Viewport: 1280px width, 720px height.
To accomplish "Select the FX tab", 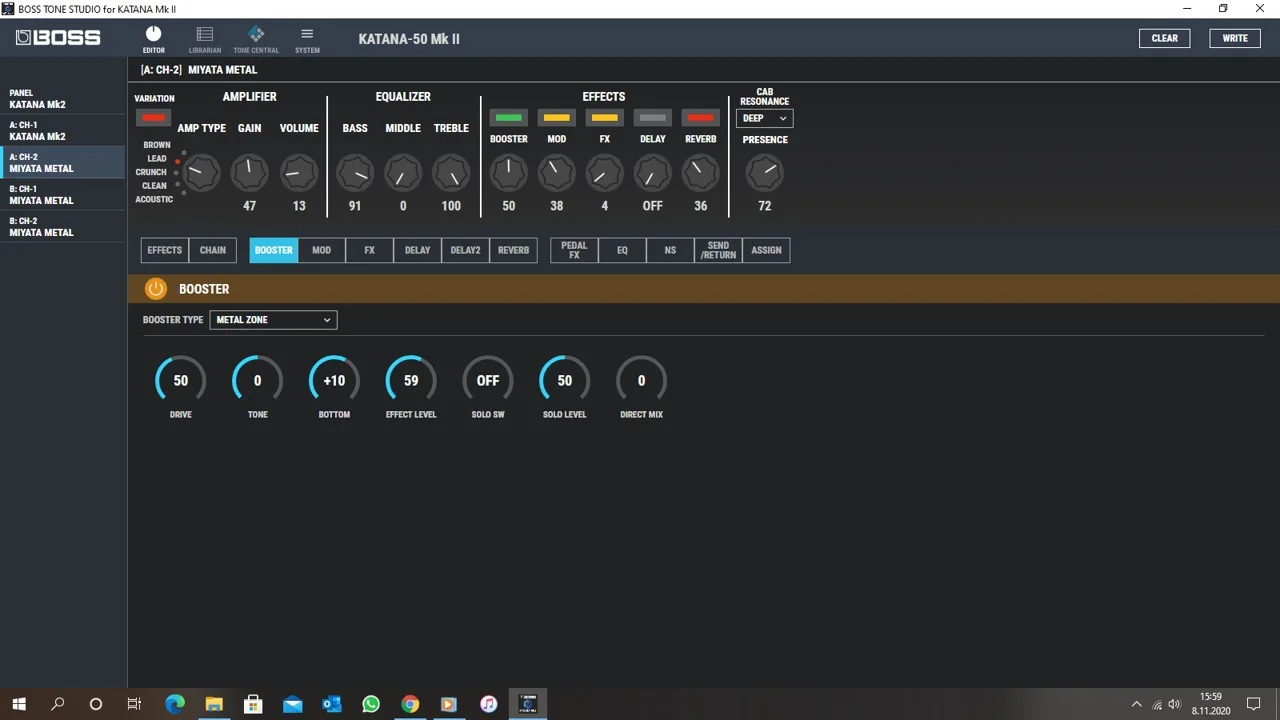I will coord(369,250).
